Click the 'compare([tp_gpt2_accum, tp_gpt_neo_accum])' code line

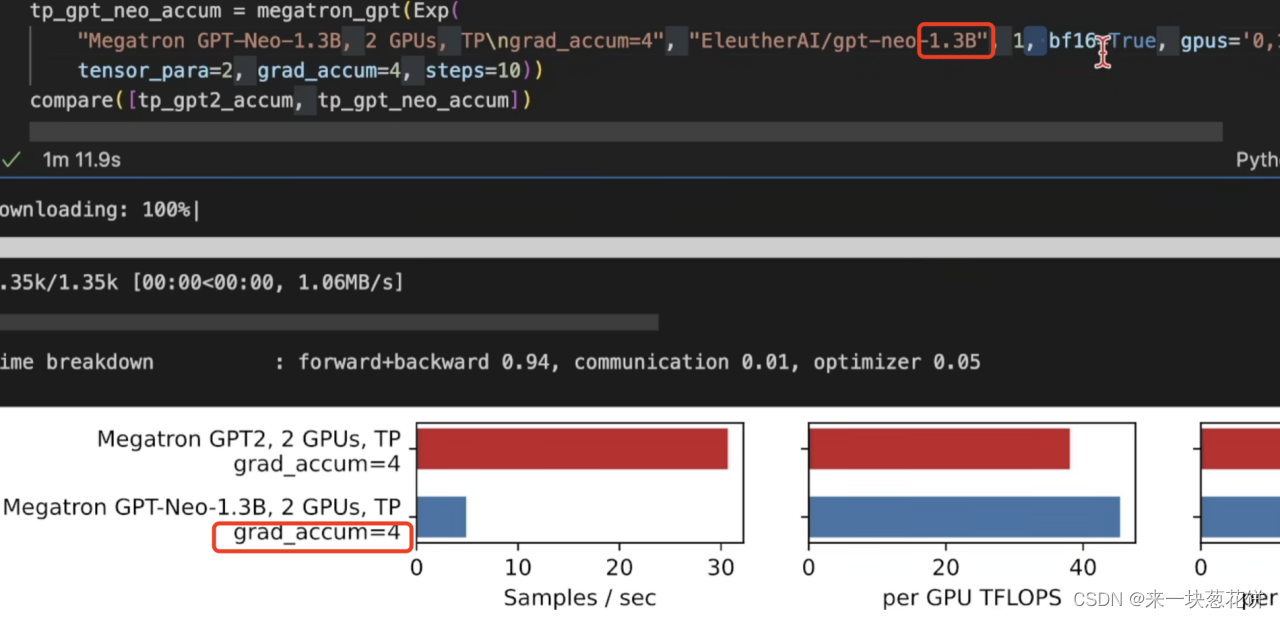[281, 101]
